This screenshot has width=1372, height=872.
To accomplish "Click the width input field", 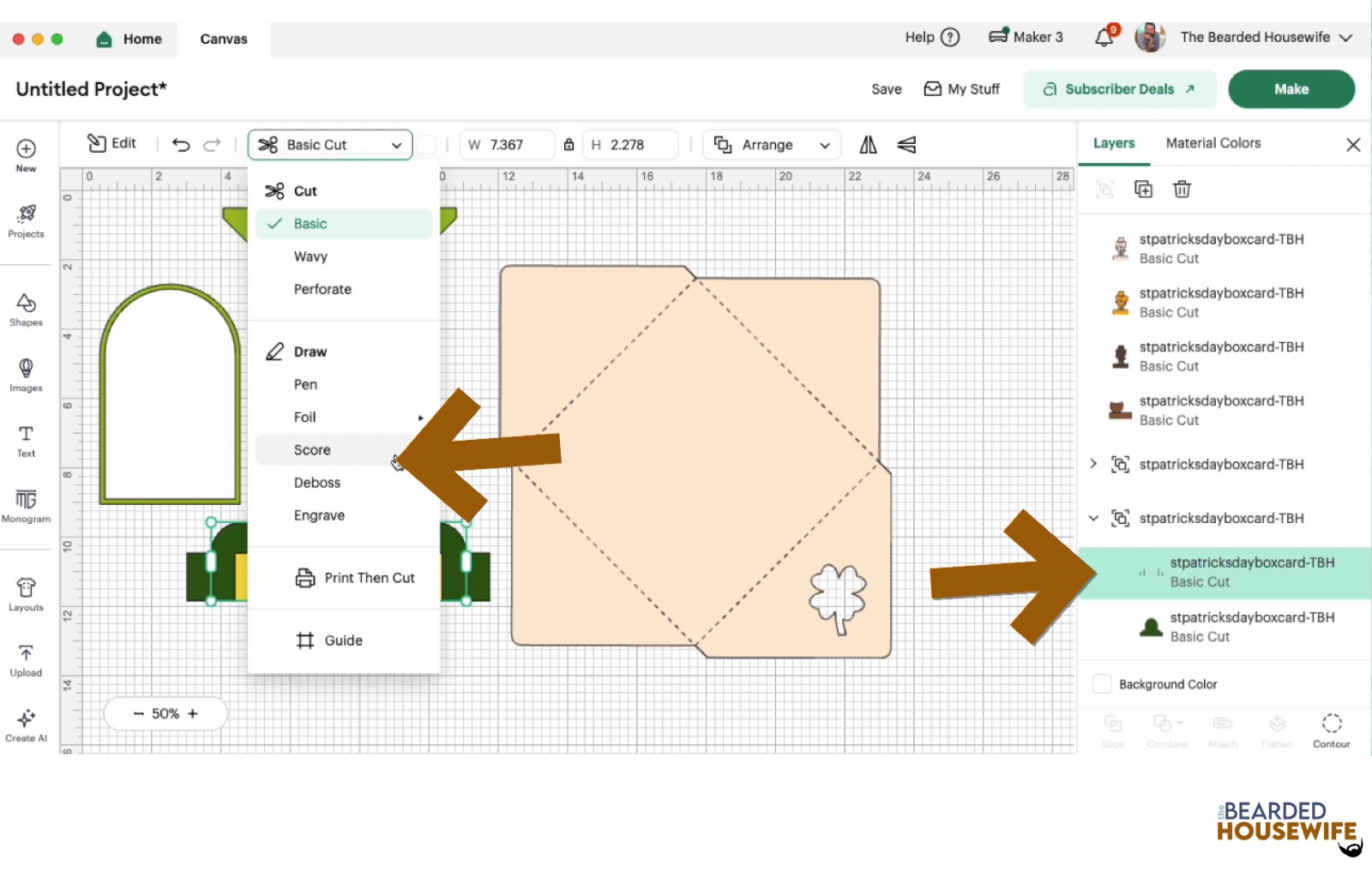I will 514,145.
